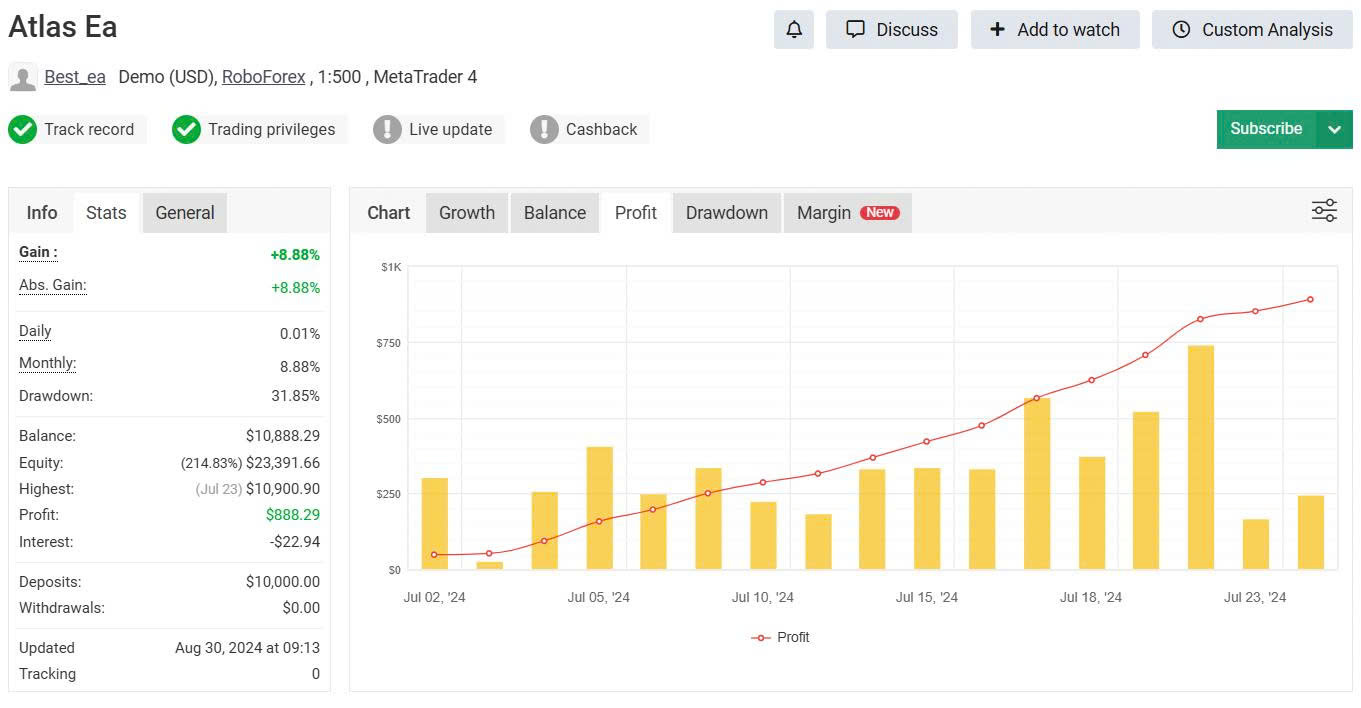Viewport: 1361px width, 708px height.
Task: Expand the Subscribe dropdown arrow
Action: tap(1334, 129)
